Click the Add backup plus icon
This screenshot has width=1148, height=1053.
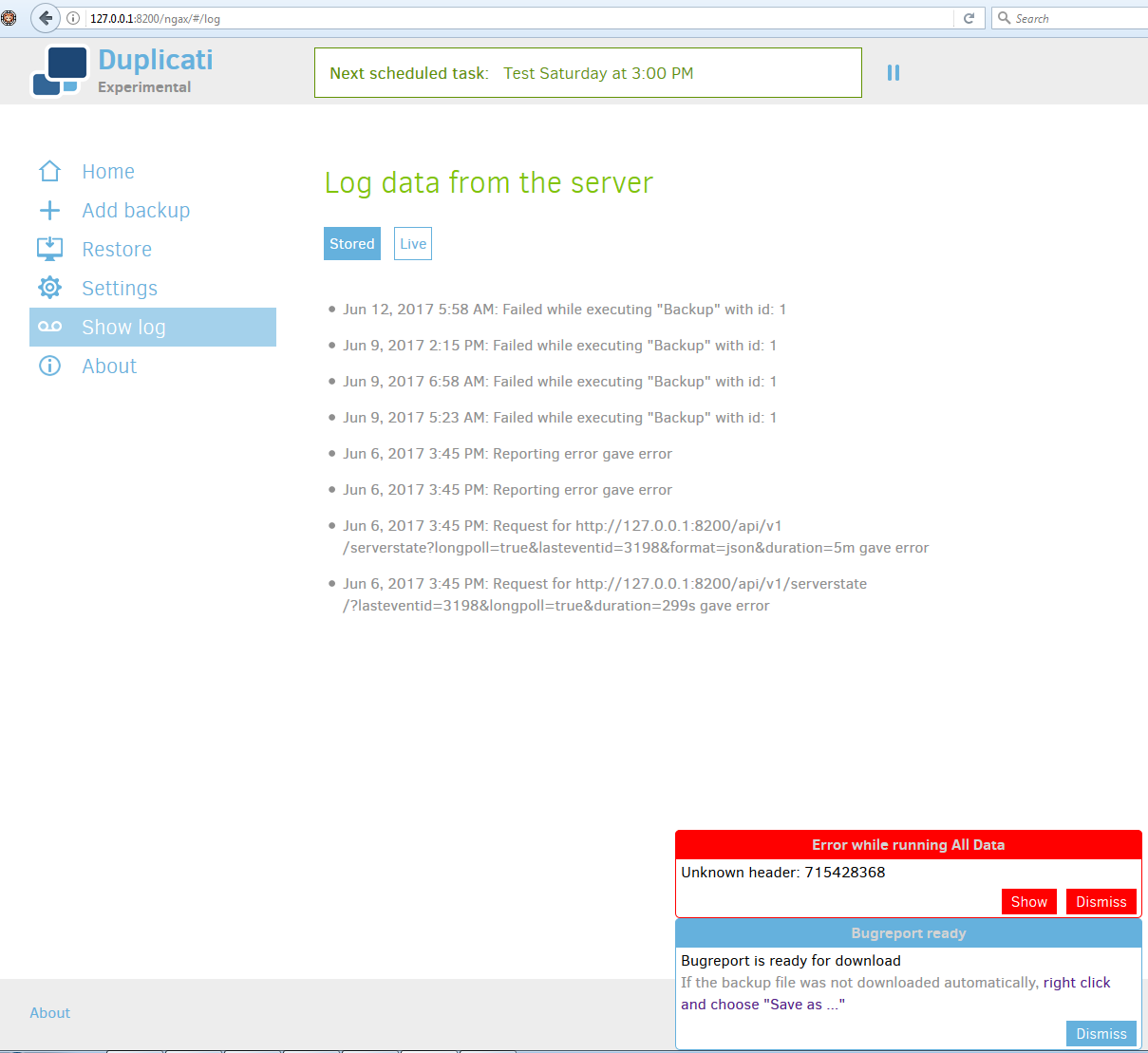pyautogui.click(x=49, y=210)
